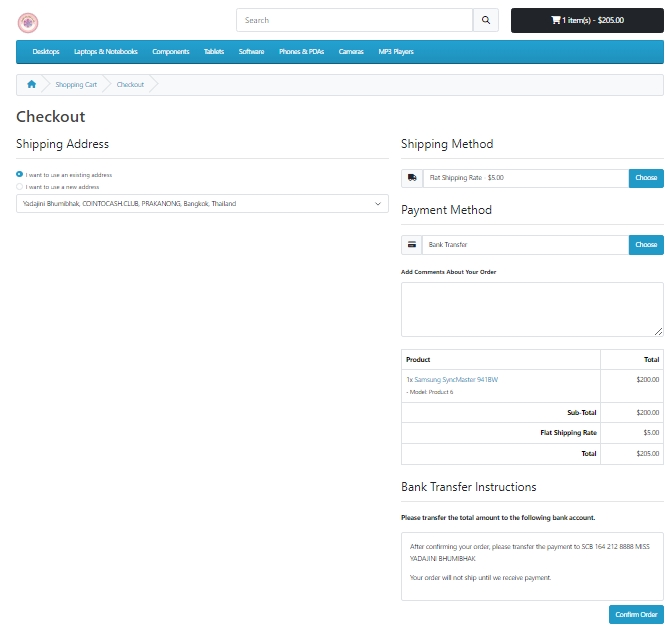Go to Cameras category

[351, 51]
